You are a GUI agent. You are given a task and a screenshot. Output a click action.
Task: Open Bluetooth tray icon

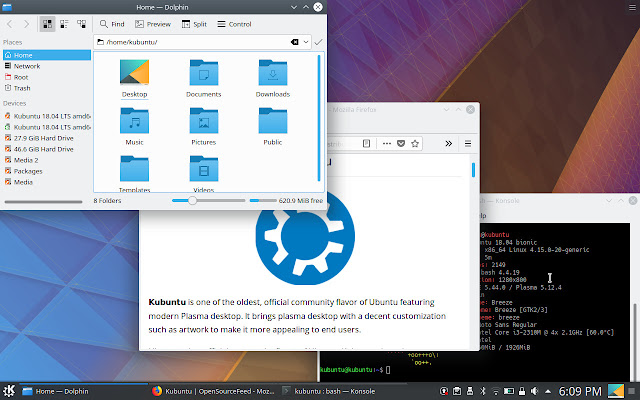pyautogui.click(x=482, y=391)
